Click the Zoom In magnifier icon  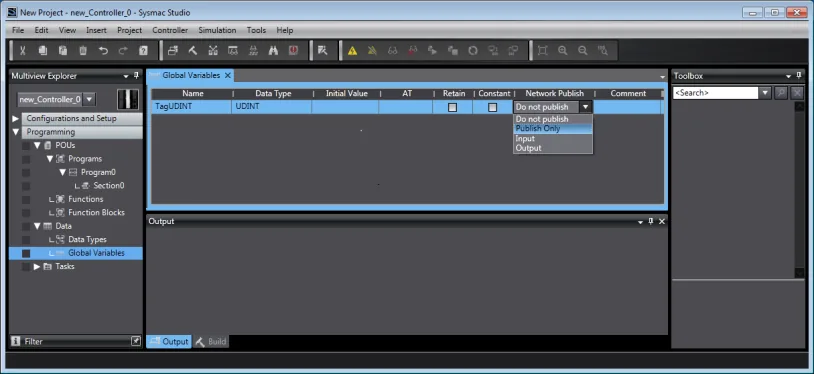click(563, 50)
